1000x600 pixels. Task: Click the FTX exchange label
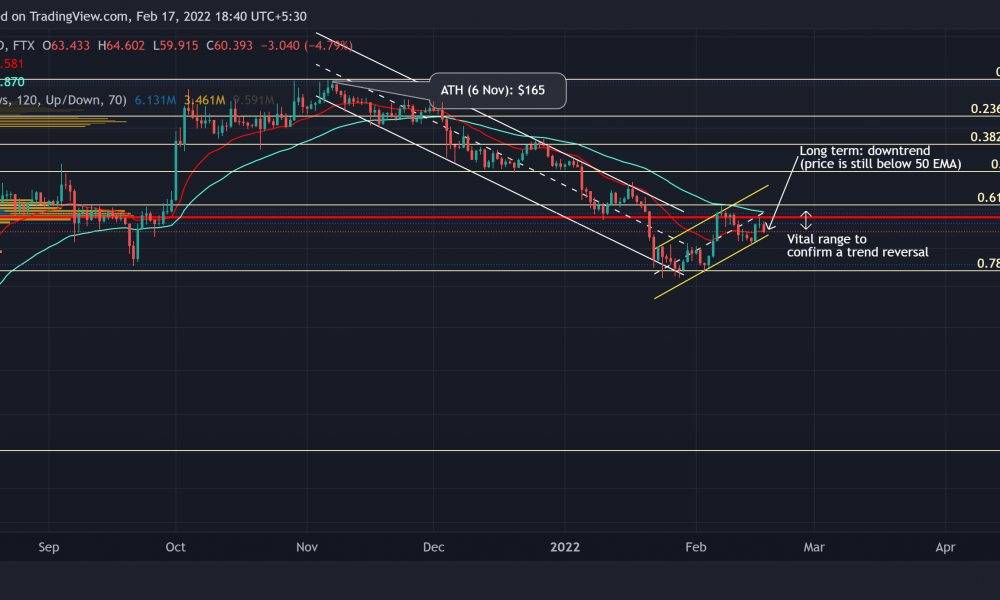point(24,46)
